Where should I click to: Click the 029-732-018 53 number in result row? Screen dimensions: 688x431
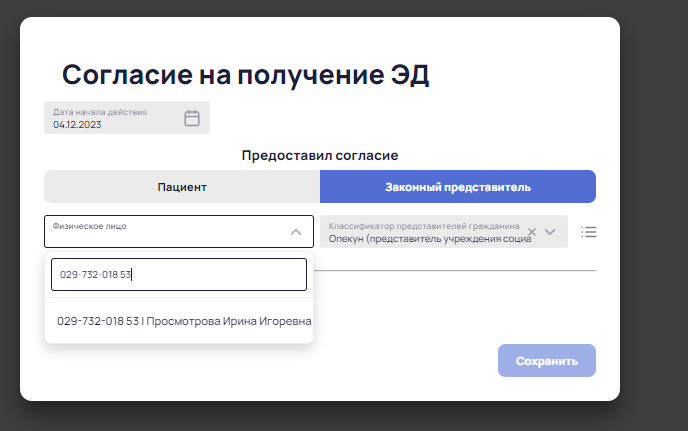pyautogui.click(x=98, y=321)
